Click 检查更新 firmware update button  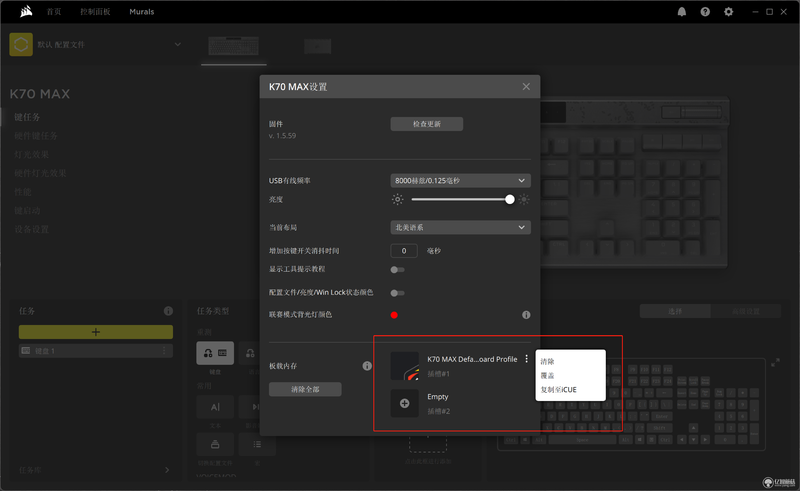tap(427, 124)
